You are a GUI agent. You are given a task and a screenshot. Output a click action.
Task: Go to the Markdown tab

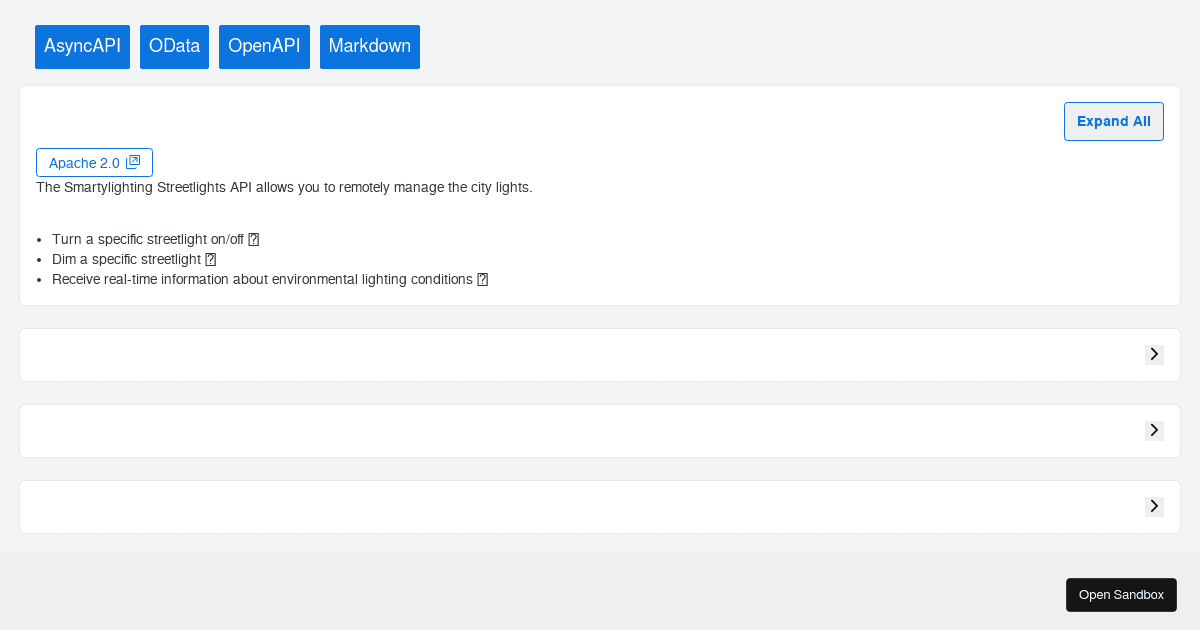click(370, 47)
